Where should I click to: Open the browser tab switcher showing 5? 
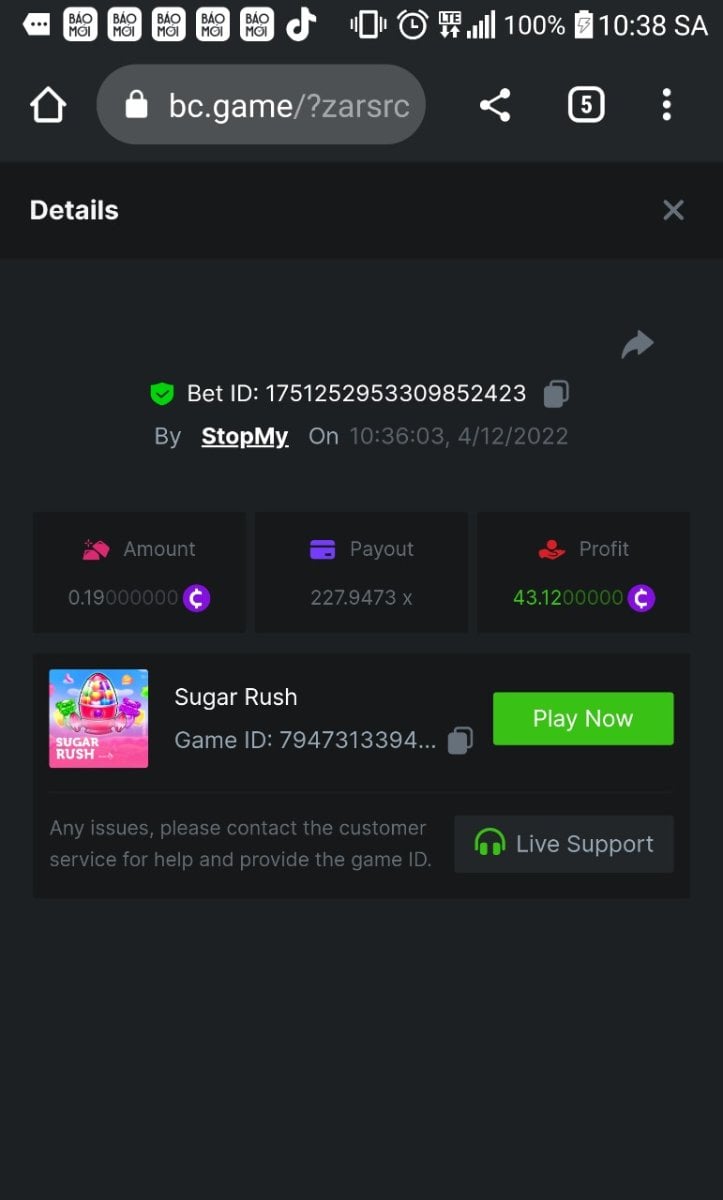(586, 105)
